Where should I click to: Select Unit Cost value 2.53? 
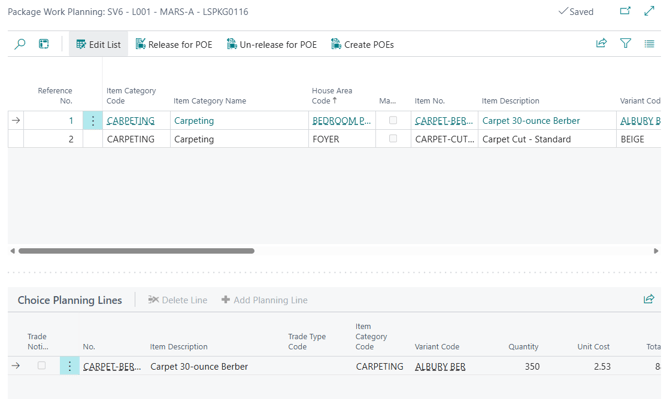pos(602,367)
